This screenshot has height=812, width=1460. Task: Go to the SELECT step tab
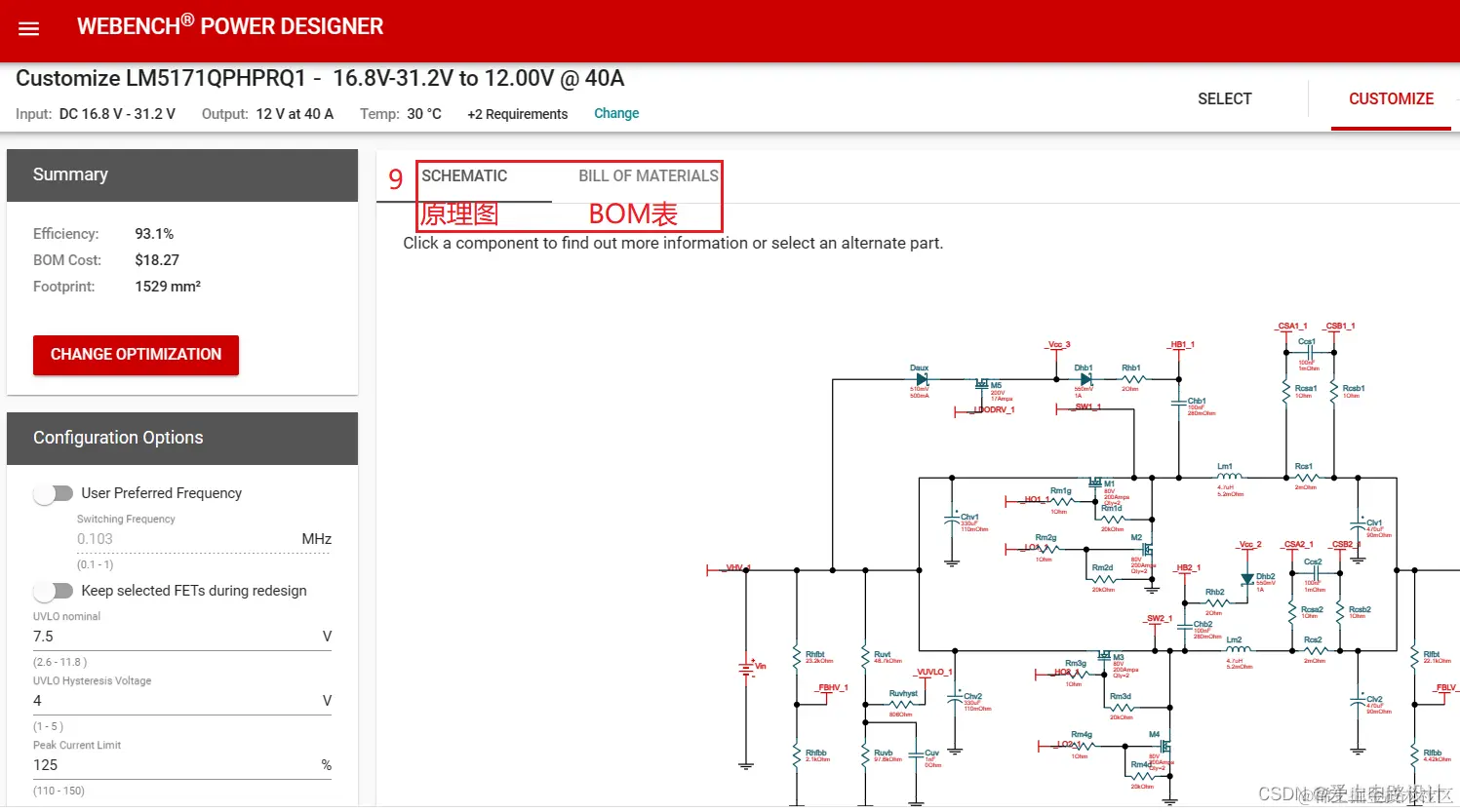[1225, 99]
